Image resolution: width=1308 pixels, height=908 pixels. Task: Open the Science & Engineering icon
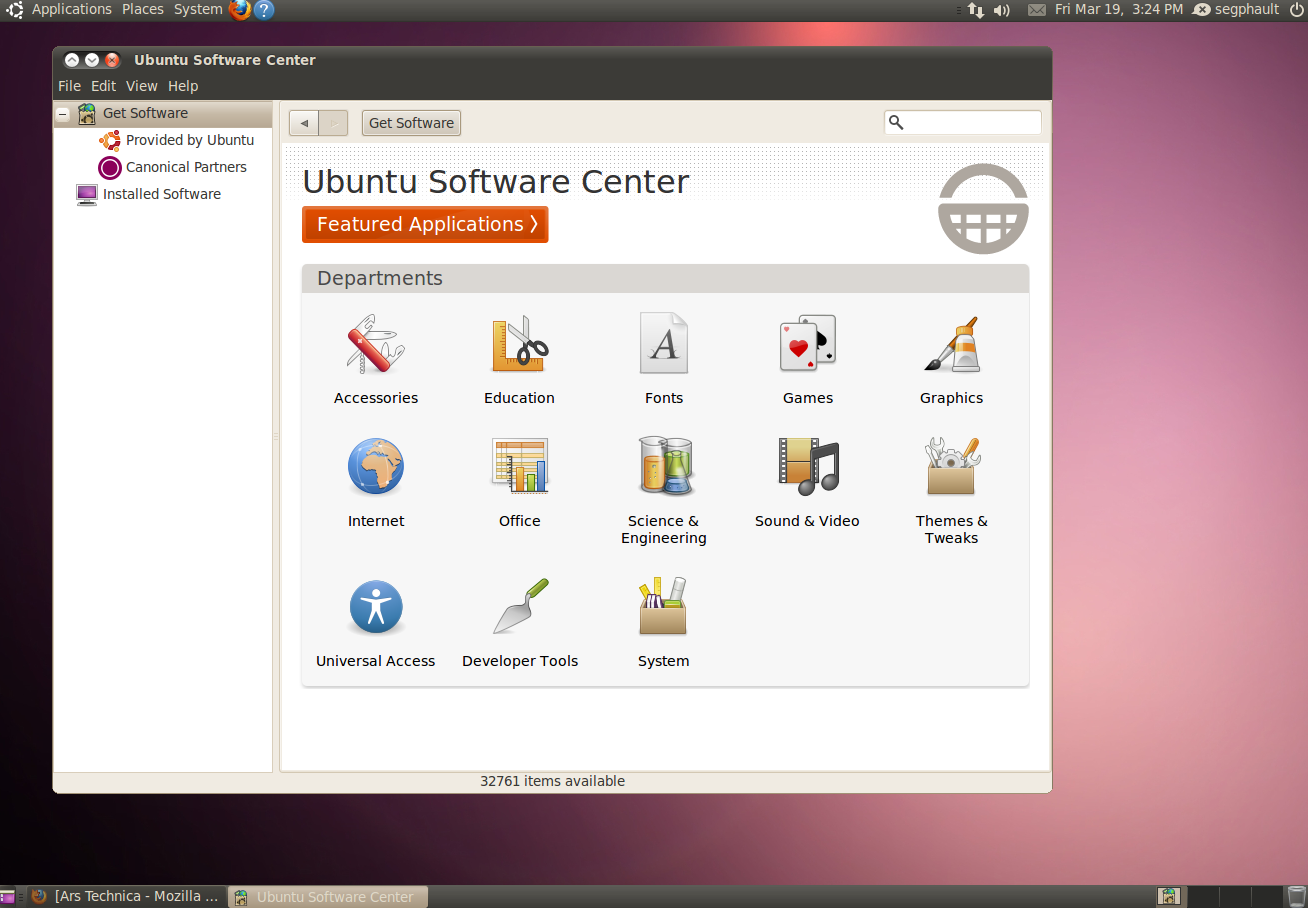coord(664,466)
